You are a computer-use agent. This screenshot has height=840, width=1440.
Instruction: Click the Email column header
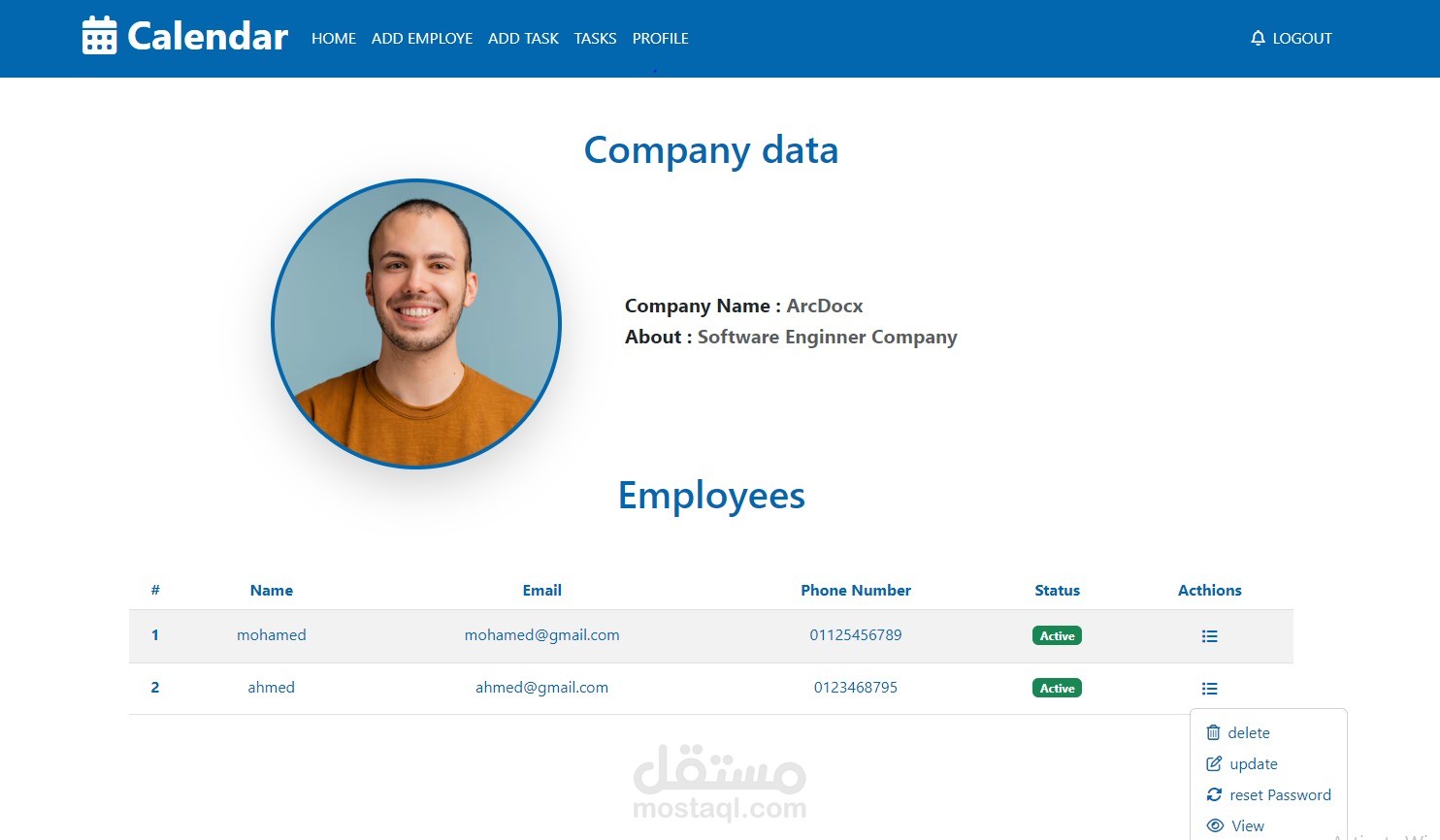coord(541,591)
